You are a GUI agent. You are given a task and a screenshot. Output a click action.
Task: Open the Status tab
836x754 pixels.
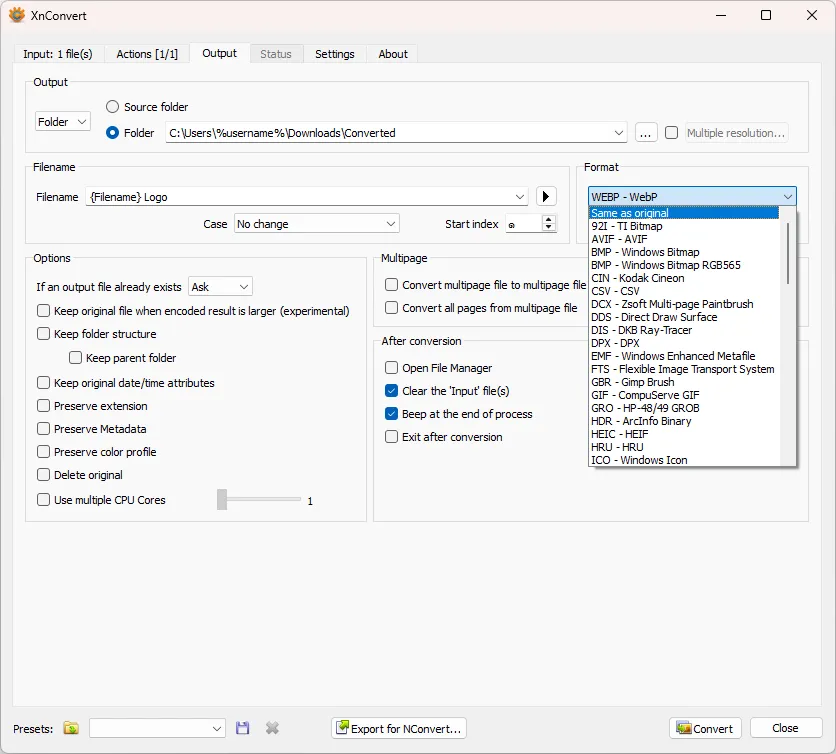point(276,54)
